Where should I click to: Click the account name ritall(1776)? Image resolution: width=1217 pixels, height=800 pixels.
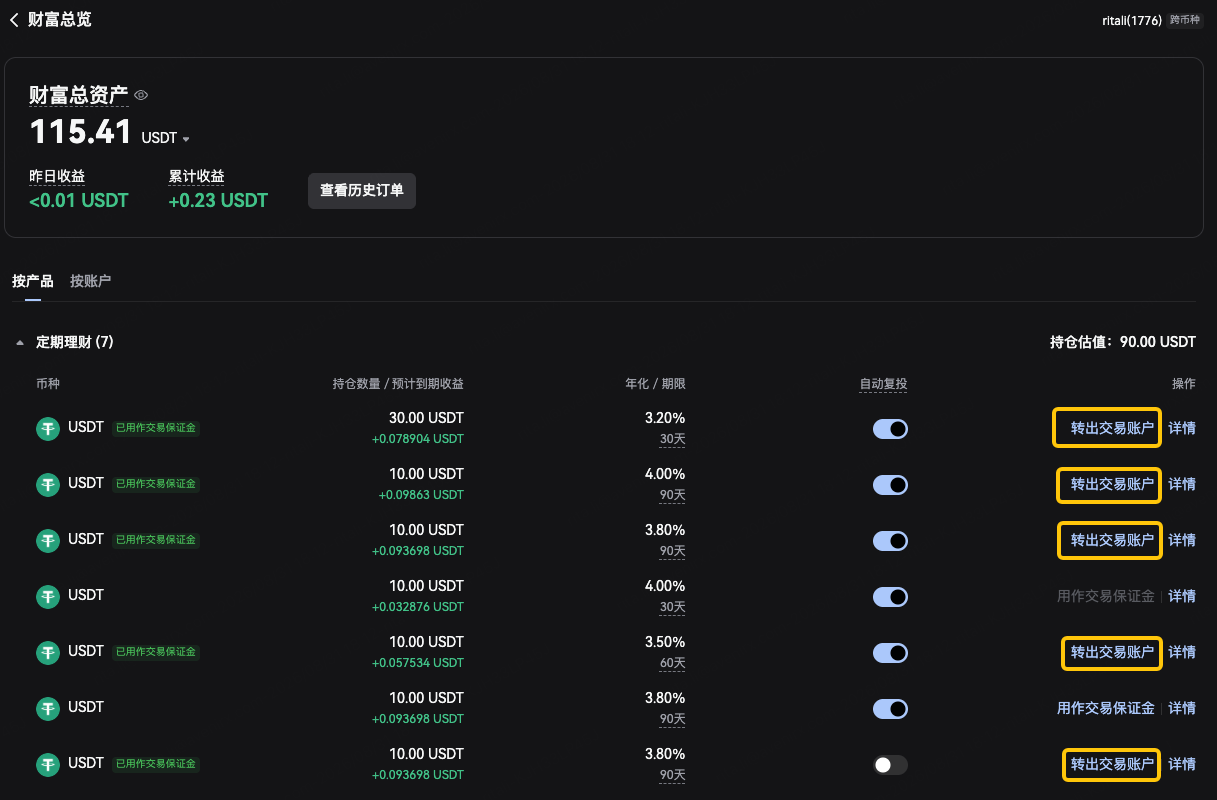tap(1131, 20)
